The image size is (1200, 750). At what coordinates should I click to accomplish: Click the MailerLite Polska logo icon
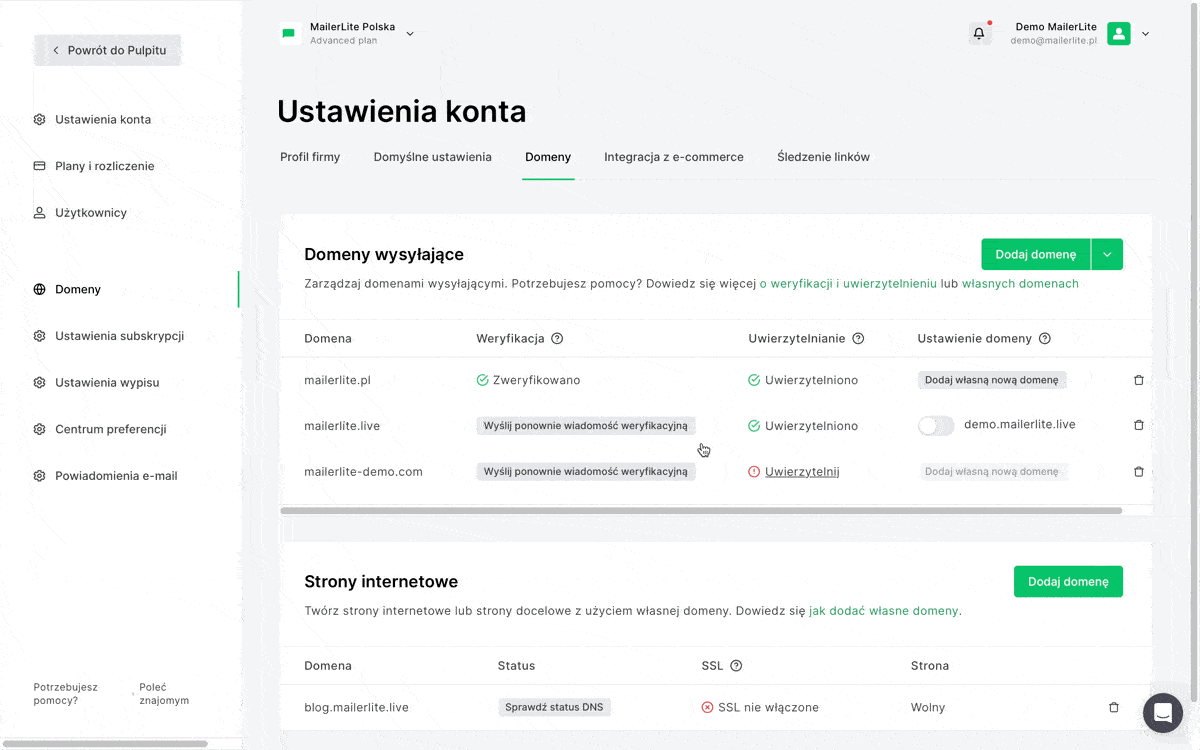click(x=289, y=34)
